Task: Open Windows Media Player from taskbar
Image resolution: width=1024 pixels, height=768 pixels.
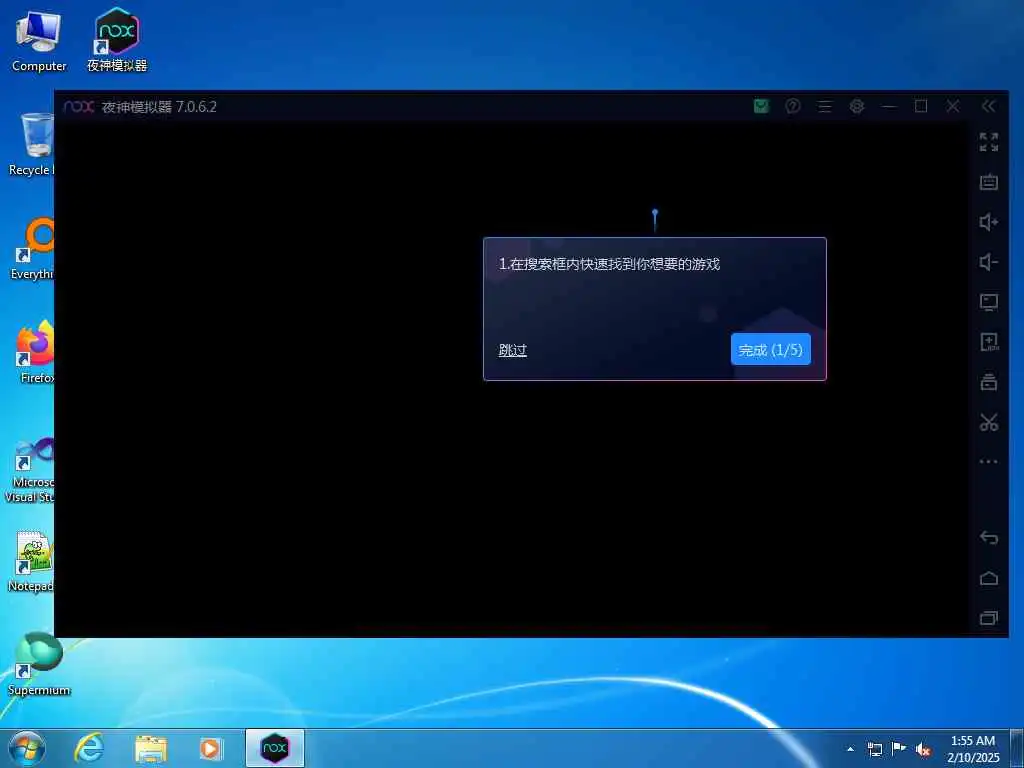Action: pos(211,748)
